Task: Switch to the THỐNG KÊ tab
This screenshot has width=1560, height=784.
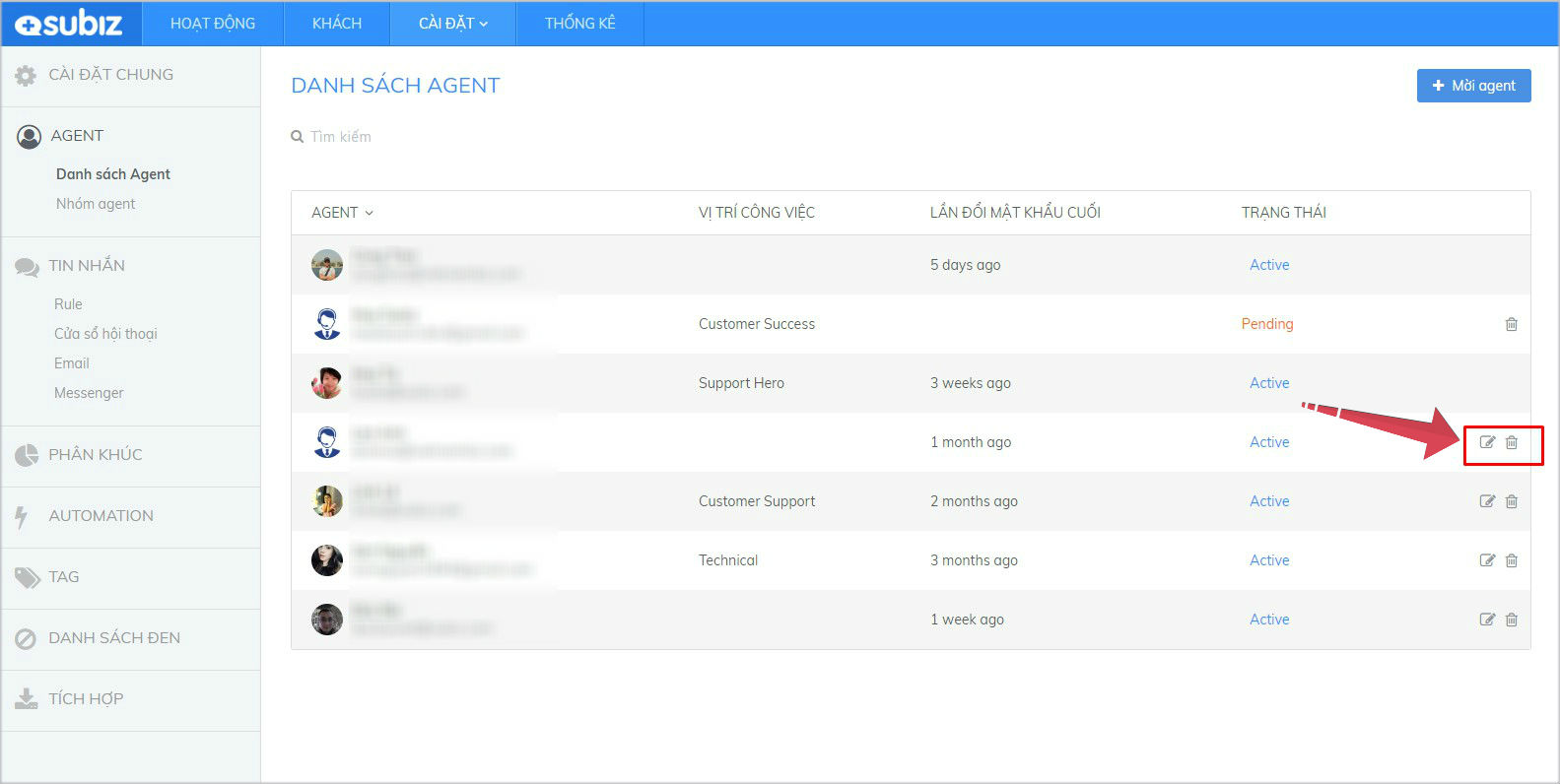Action: (579, 24)
